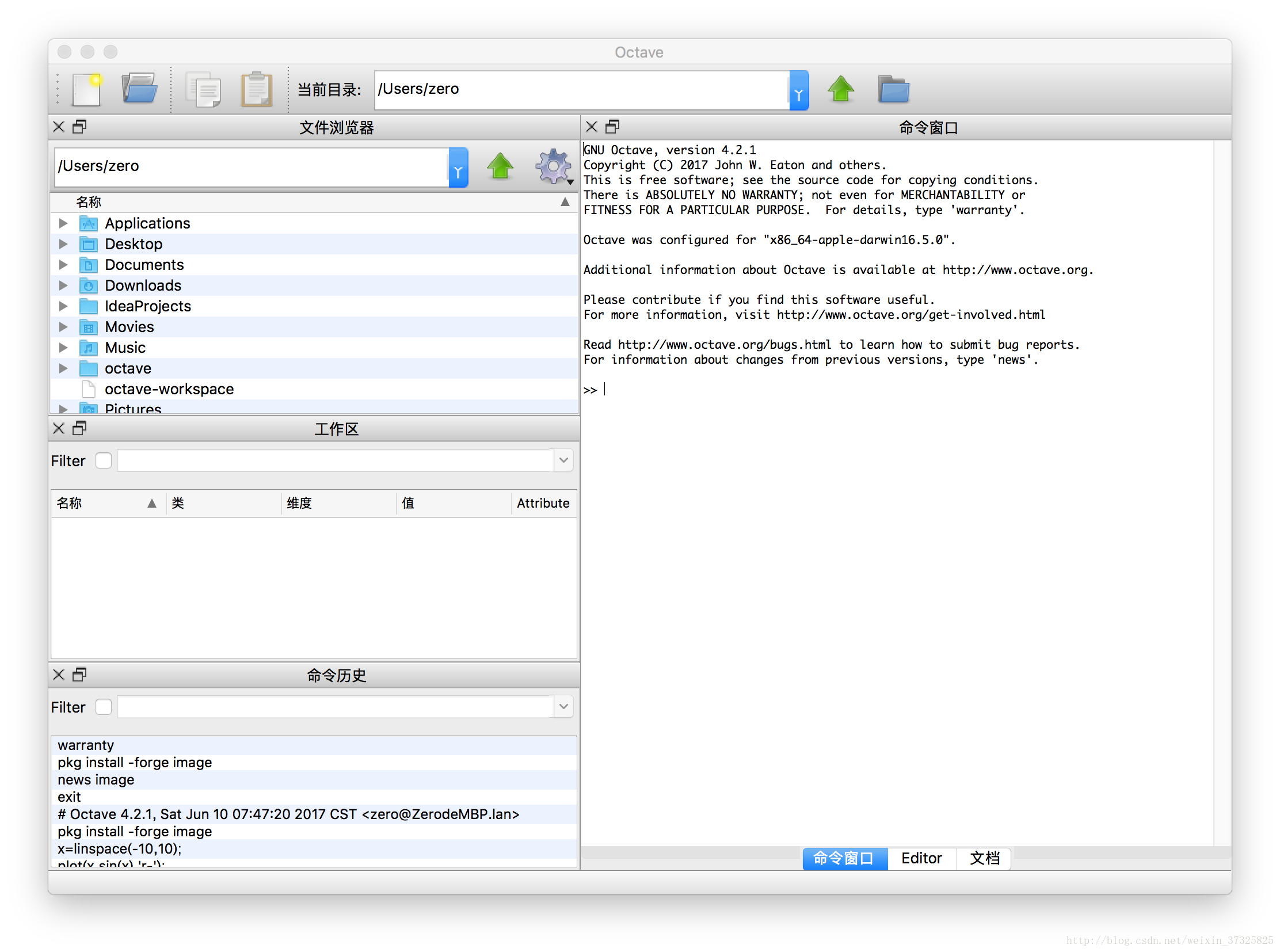Expand the Documents folder
This screenshot has width=1280, height=952.
(63, 265)
